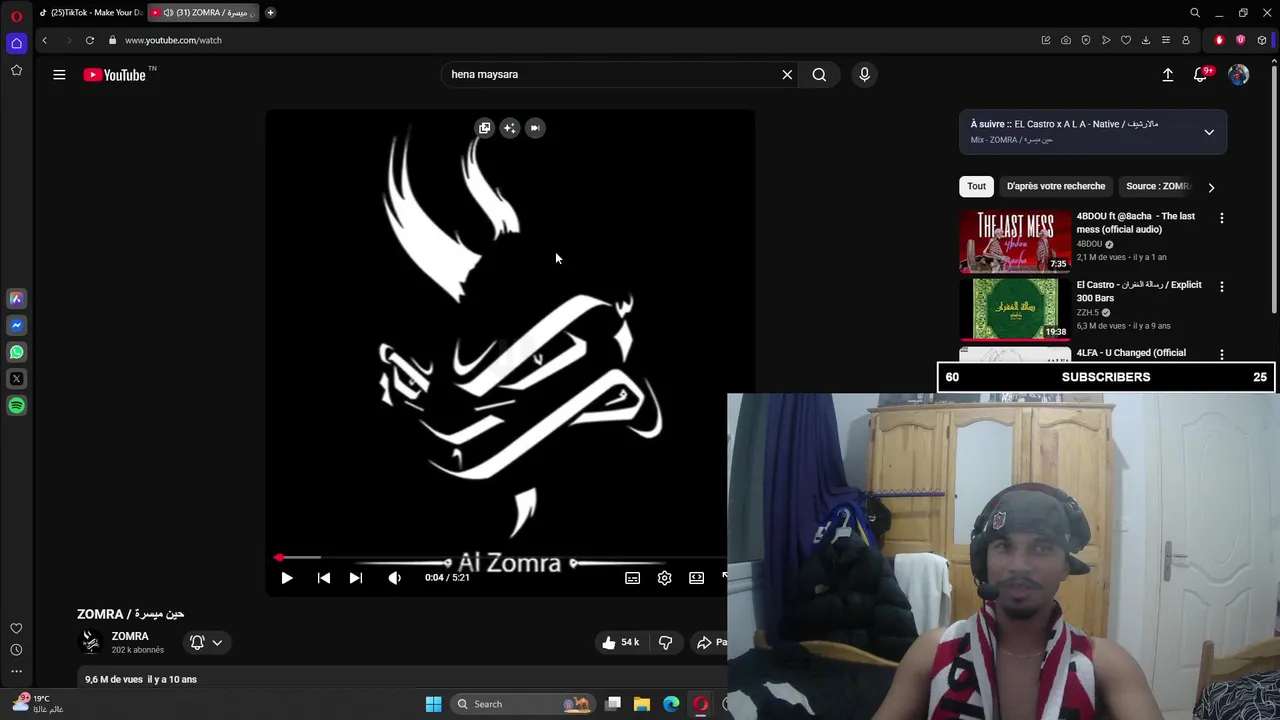Take snapshot with Opera camera toolbar icon

pyautogui.click(x=1066, y=40)
